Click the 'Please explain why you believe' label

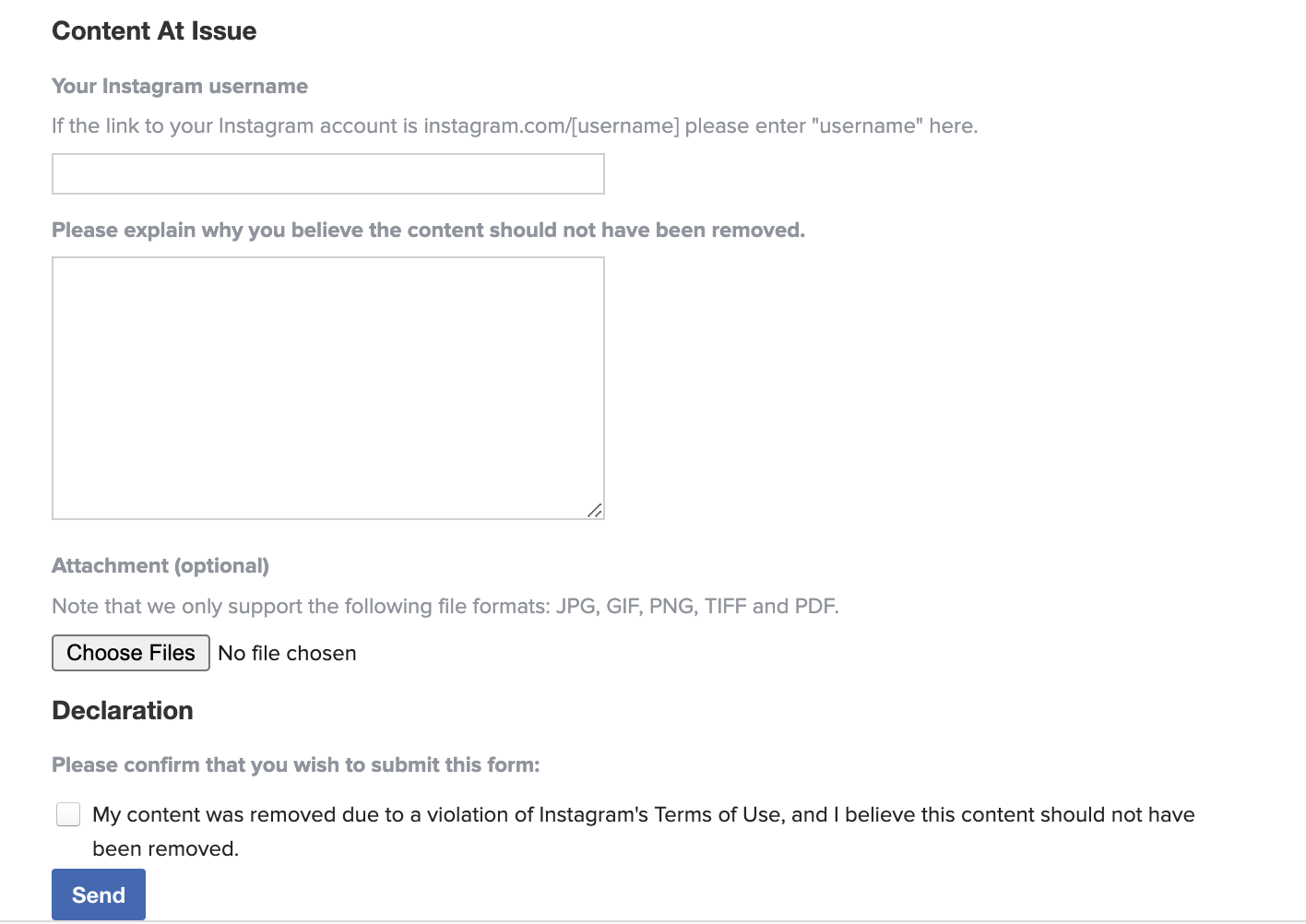429,230
